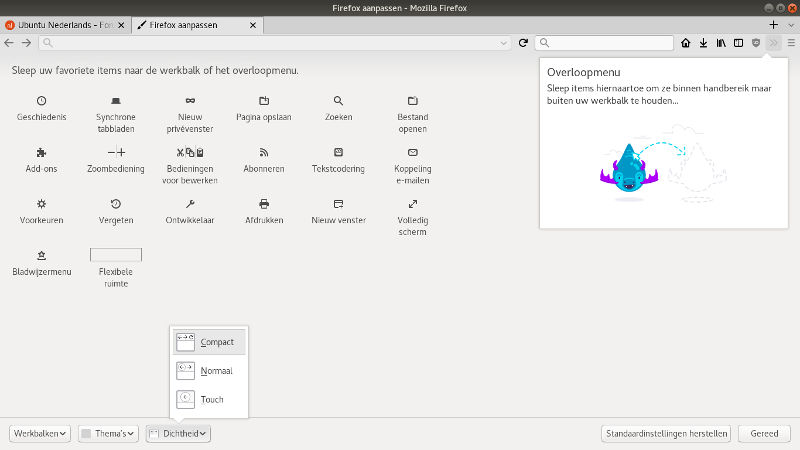
Task: Click the Volledig scherm arrows icon
Action: tap(413, 204)
